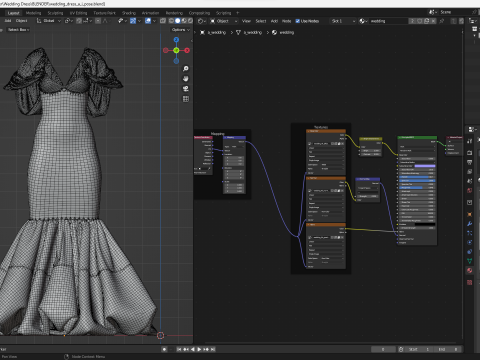The image size is (480, 360).
Task: Uncheck the Use Nodes checkbox
Action: 298,21
